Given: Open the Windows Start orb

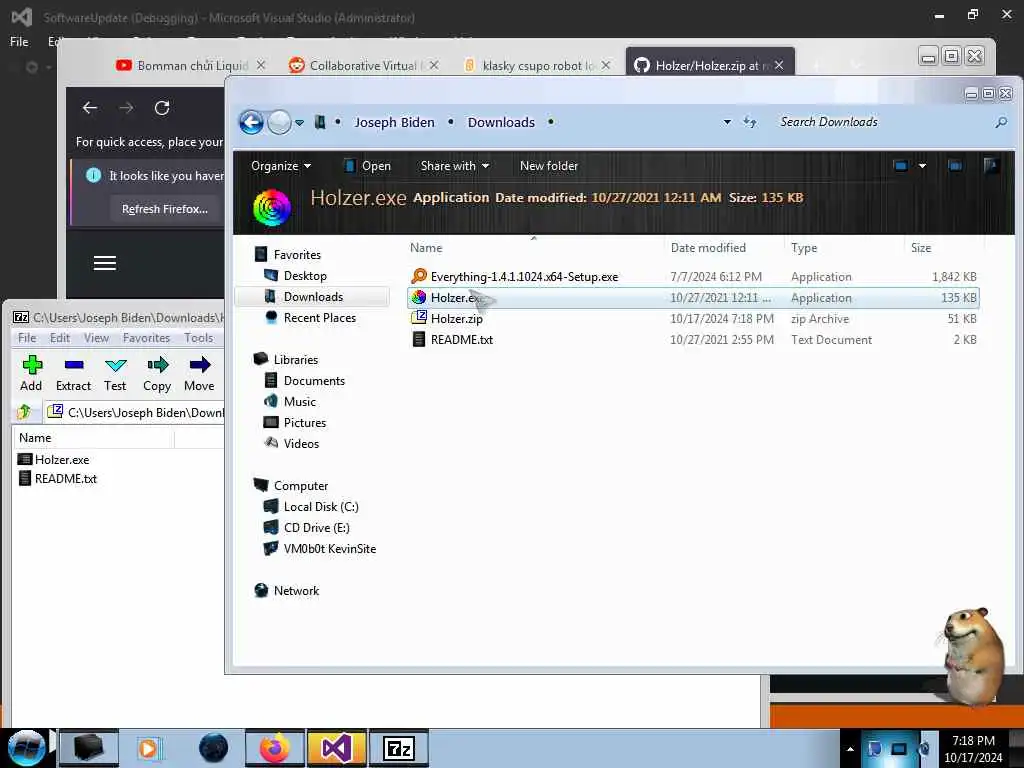Looking at the screenshot, I should tap(26, 748).
